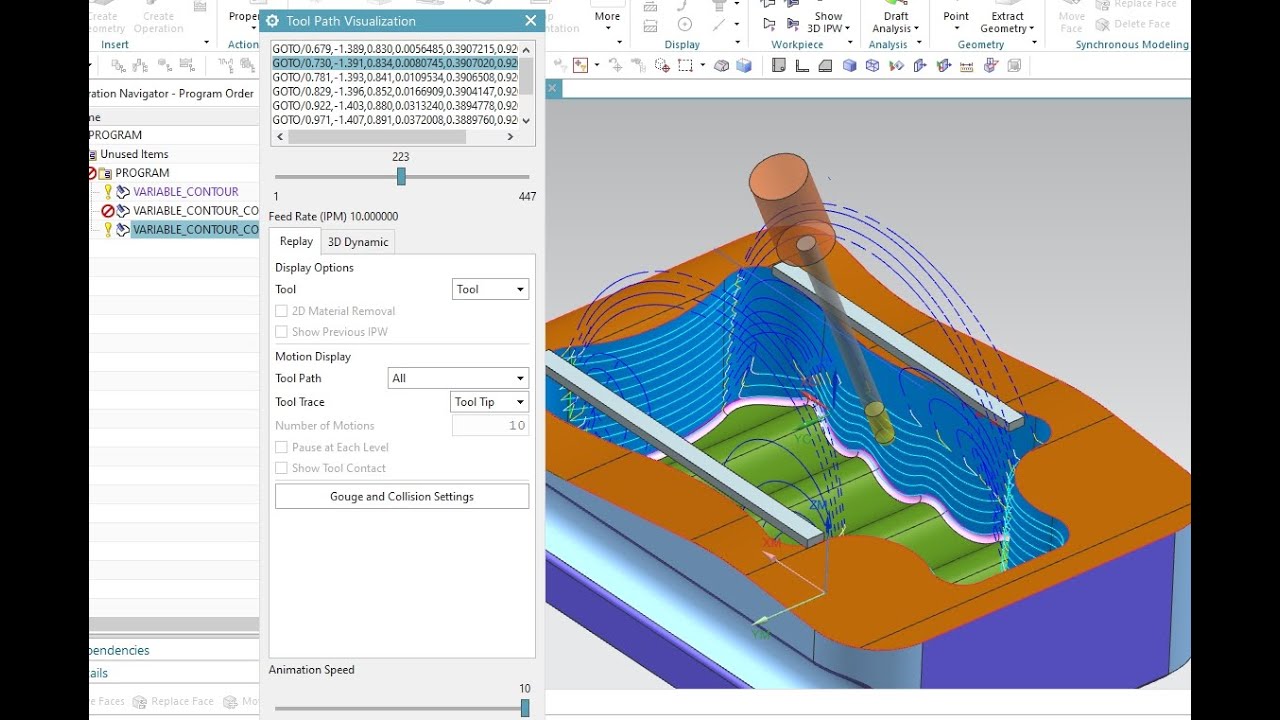This screenshot has width=1280, height=720.
Task: Click the GOTO list horizontal scroll-right arrow
Action: [x=511, y=137]
